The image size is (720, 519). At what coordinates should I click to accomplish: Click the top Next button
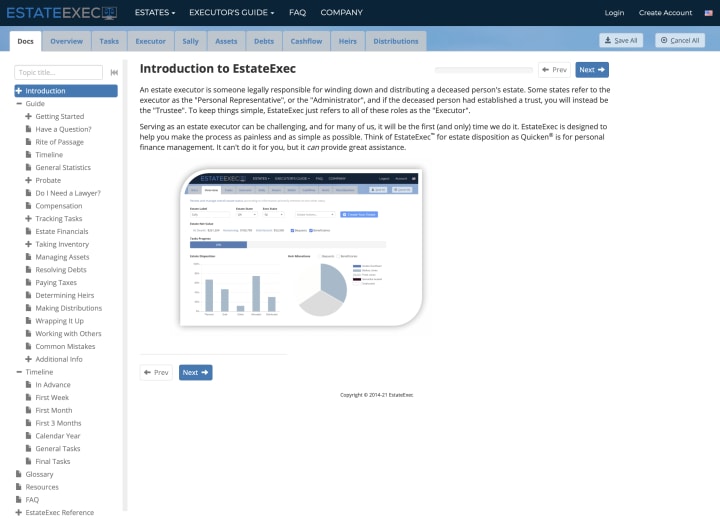(x=592, y=70)
